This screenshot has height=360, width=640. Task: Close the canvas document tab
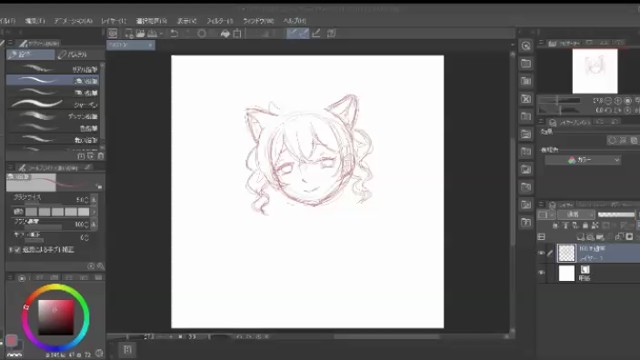point(150,45)
